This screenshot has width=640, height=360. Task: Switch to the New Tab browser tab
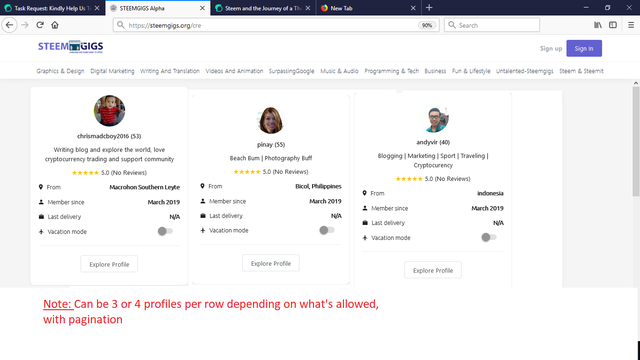[x=368, y=8]
